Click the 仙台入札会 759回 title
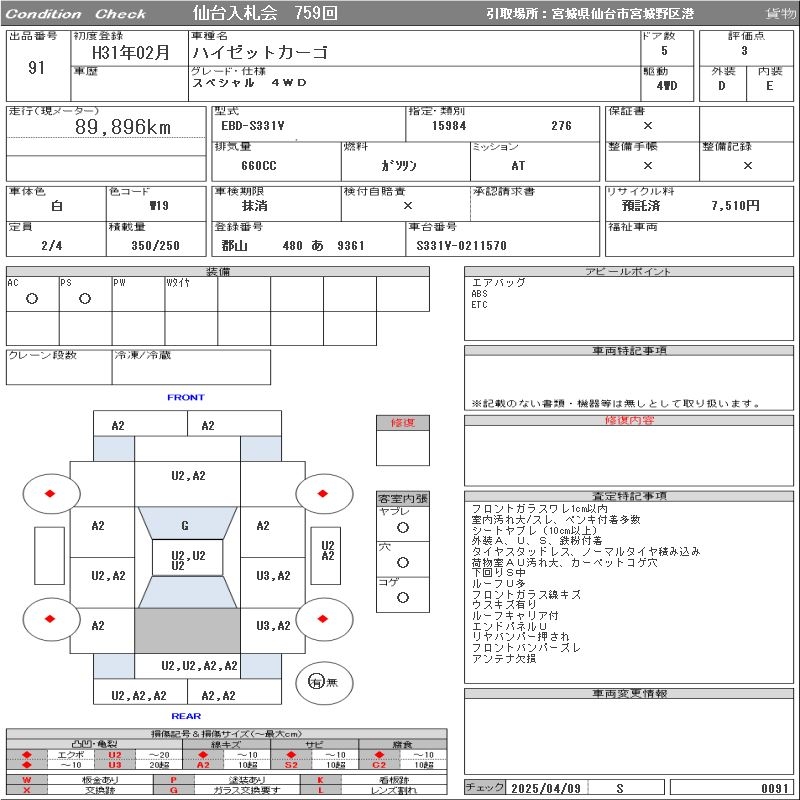This screenshot has height=800, width=800. 265,13
